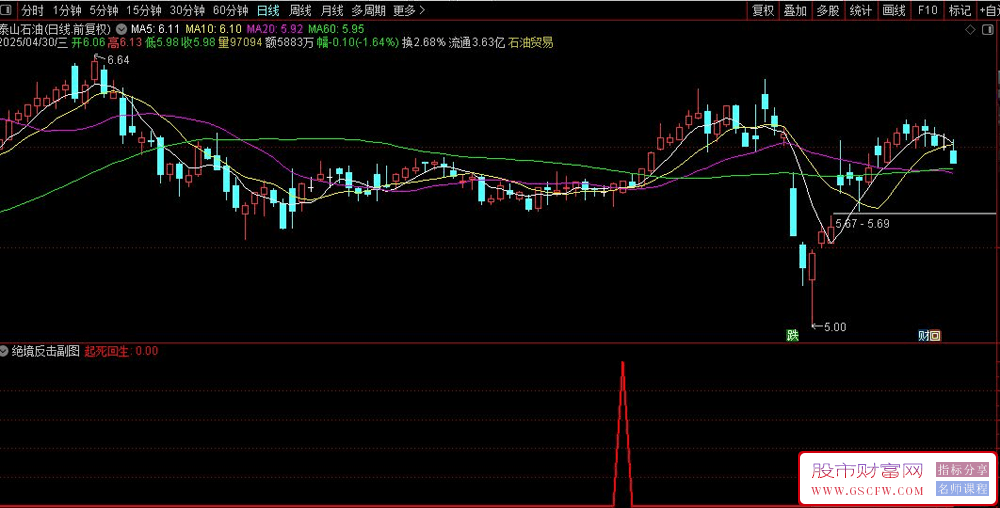Click the 名师课程 banner link
The width and height of the screenshot is (1000, 508).
coord(962,489)
